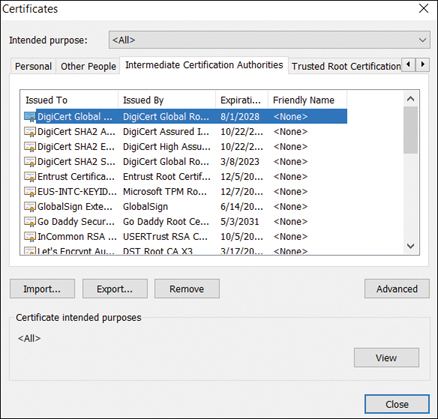Click the DigiCert Global certificate icon
Viewport: 438px width, 419px height.
pyautogui.click(x=30, y=117)
